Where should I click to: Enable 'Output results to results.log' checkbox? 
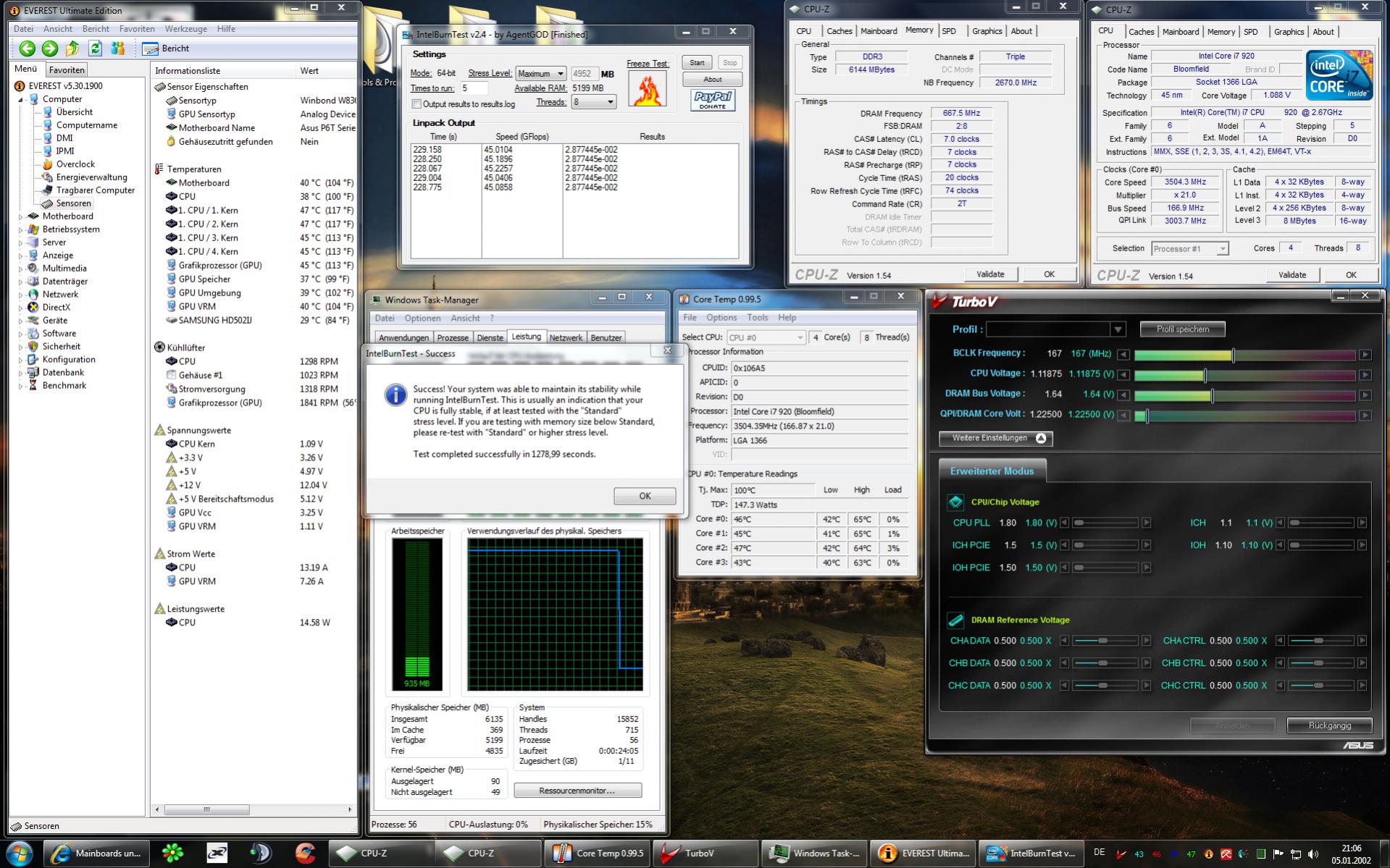click(416, 104)
